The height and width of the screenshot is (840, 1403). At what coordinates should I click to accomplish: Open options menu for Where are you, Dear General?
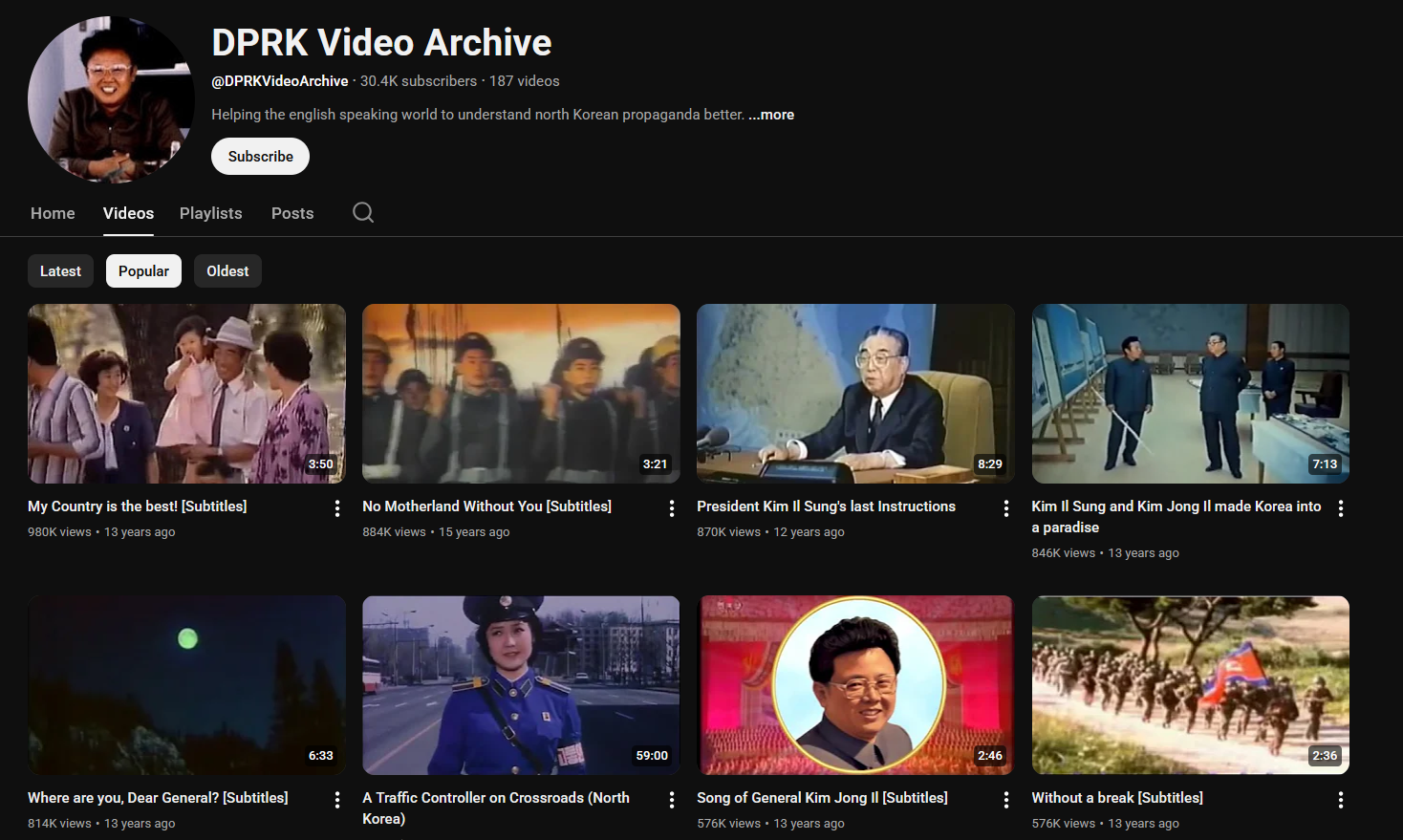[x=337, y=800]
